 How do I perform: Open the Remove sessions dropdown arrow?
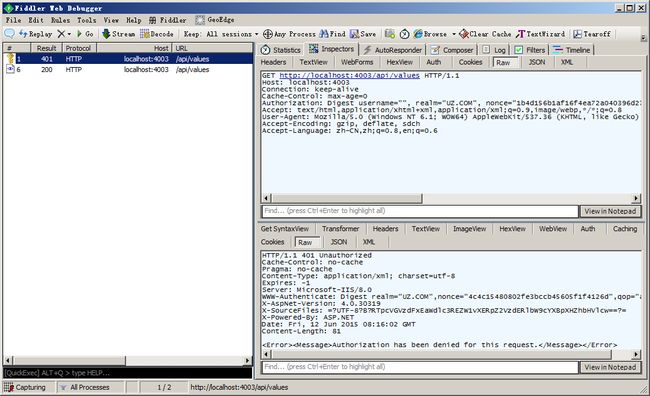pyautogui.click(x=69, y=34)
